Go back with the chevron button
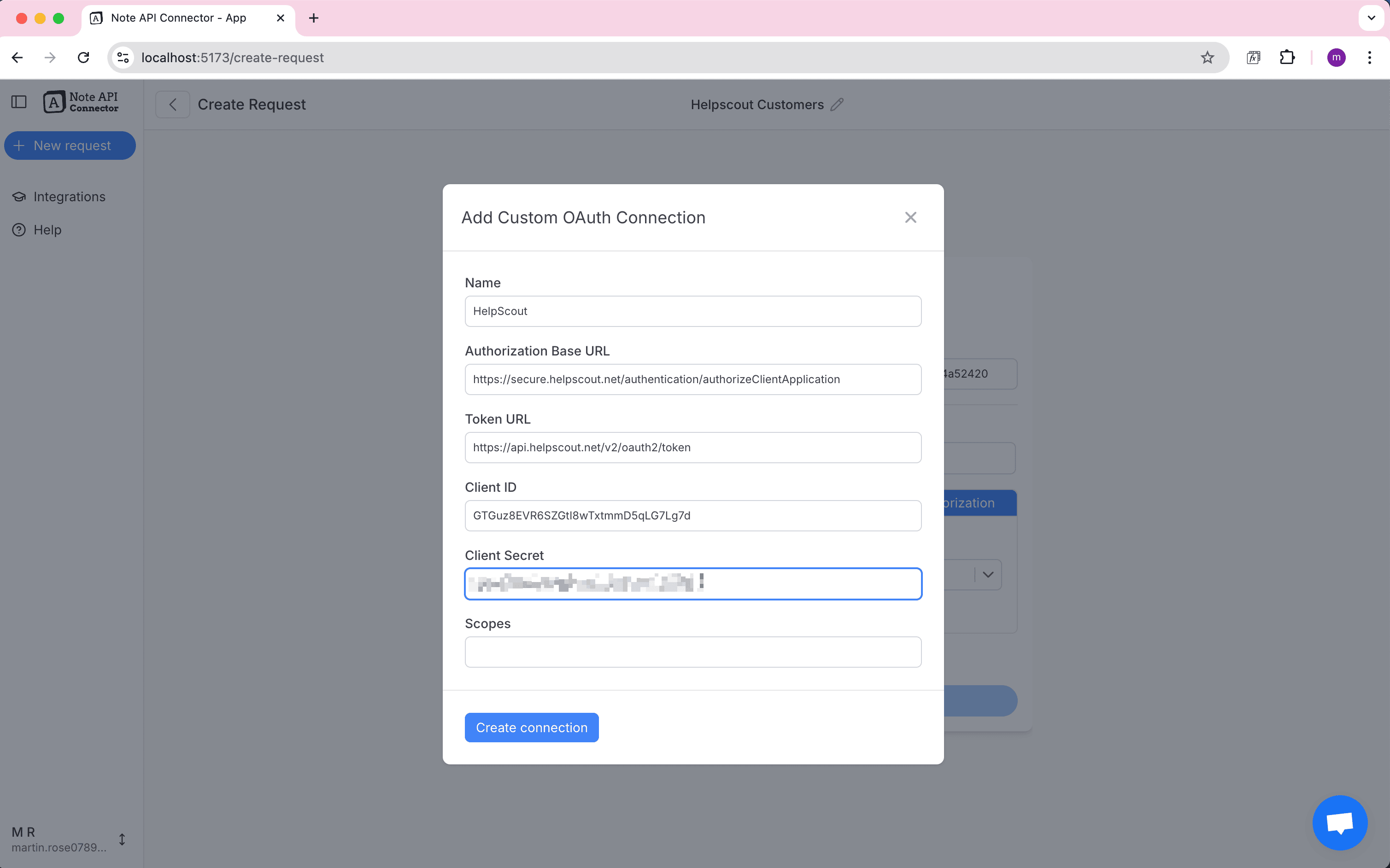Screen dimensions: 1390x868 pos(172,105)
